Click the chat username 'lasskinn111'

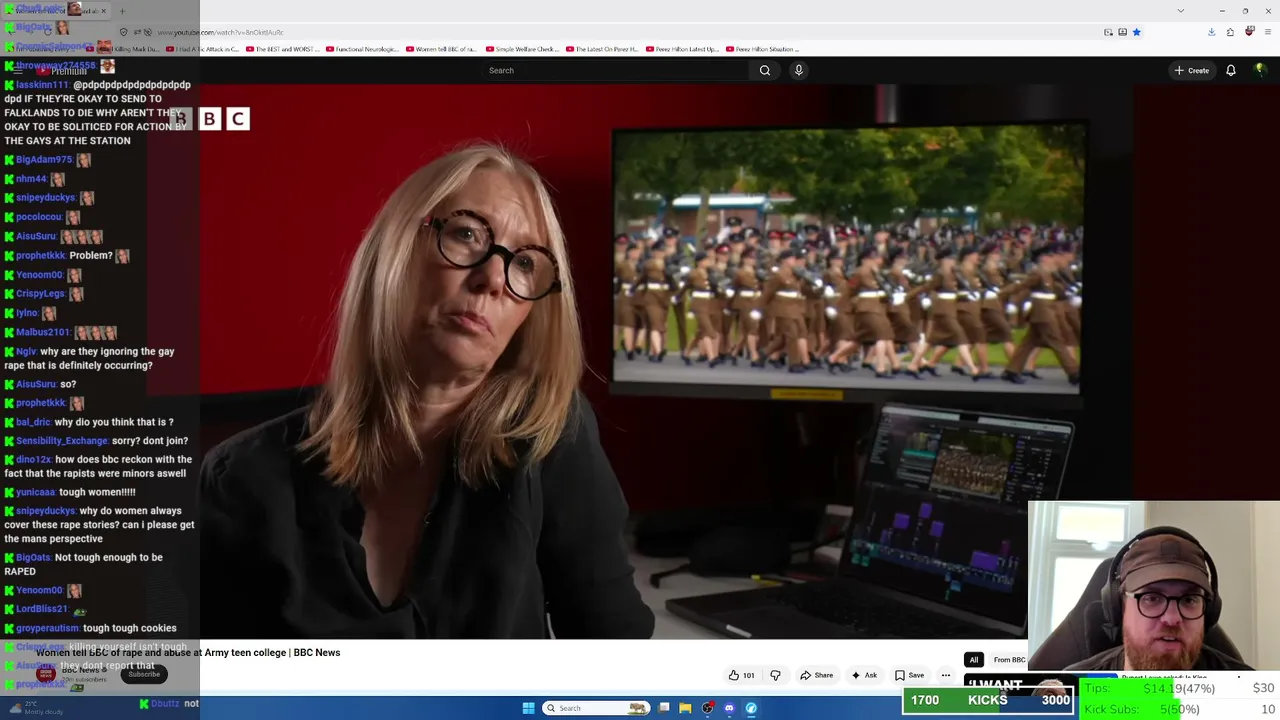[42, 85]
